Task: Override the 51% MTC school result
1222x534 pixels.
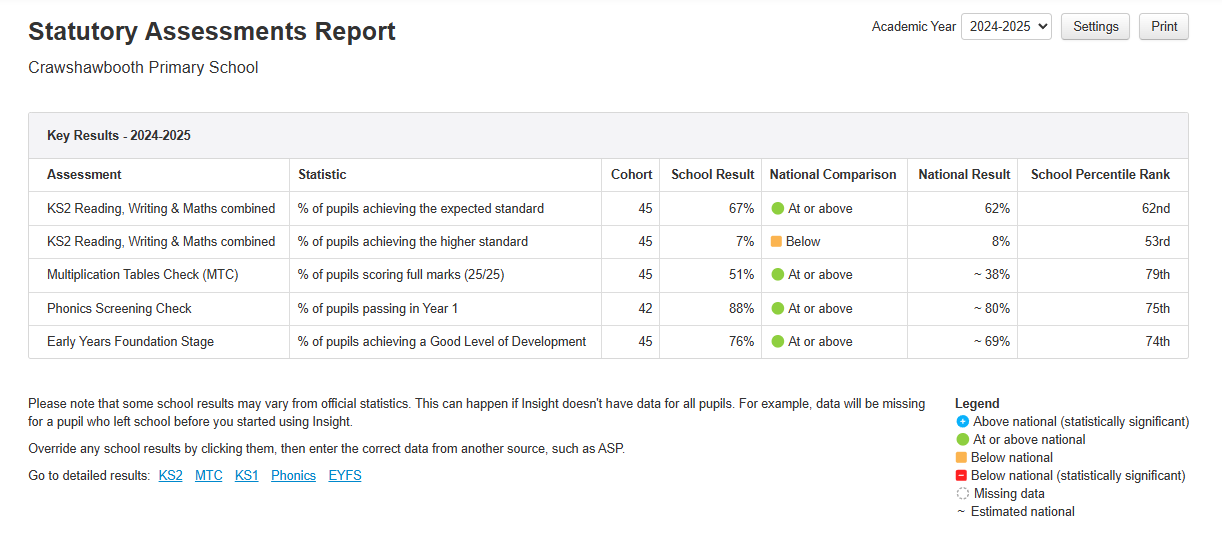Action: [740, 275]
